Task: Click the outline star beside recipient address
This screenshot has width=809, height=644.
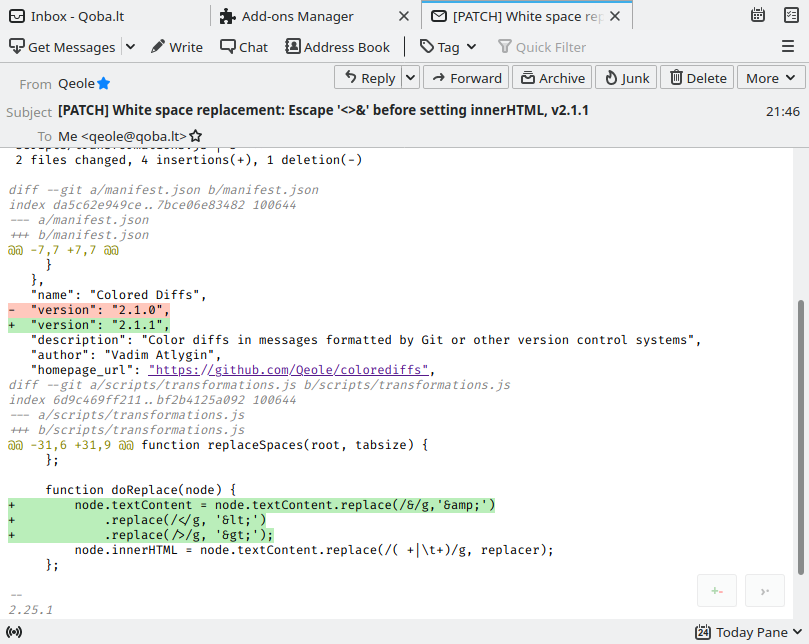Action: 196,136
